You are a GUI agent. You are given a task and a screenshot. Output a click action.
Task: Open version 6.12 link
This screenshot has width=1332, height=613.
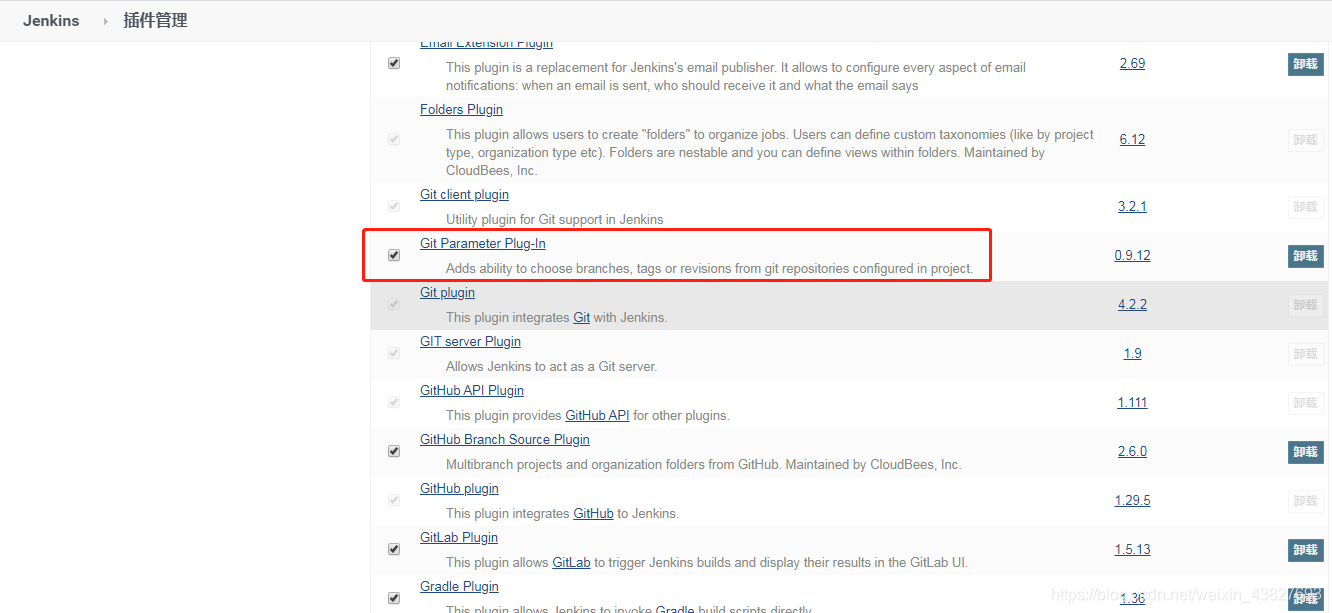point(1132,139)
